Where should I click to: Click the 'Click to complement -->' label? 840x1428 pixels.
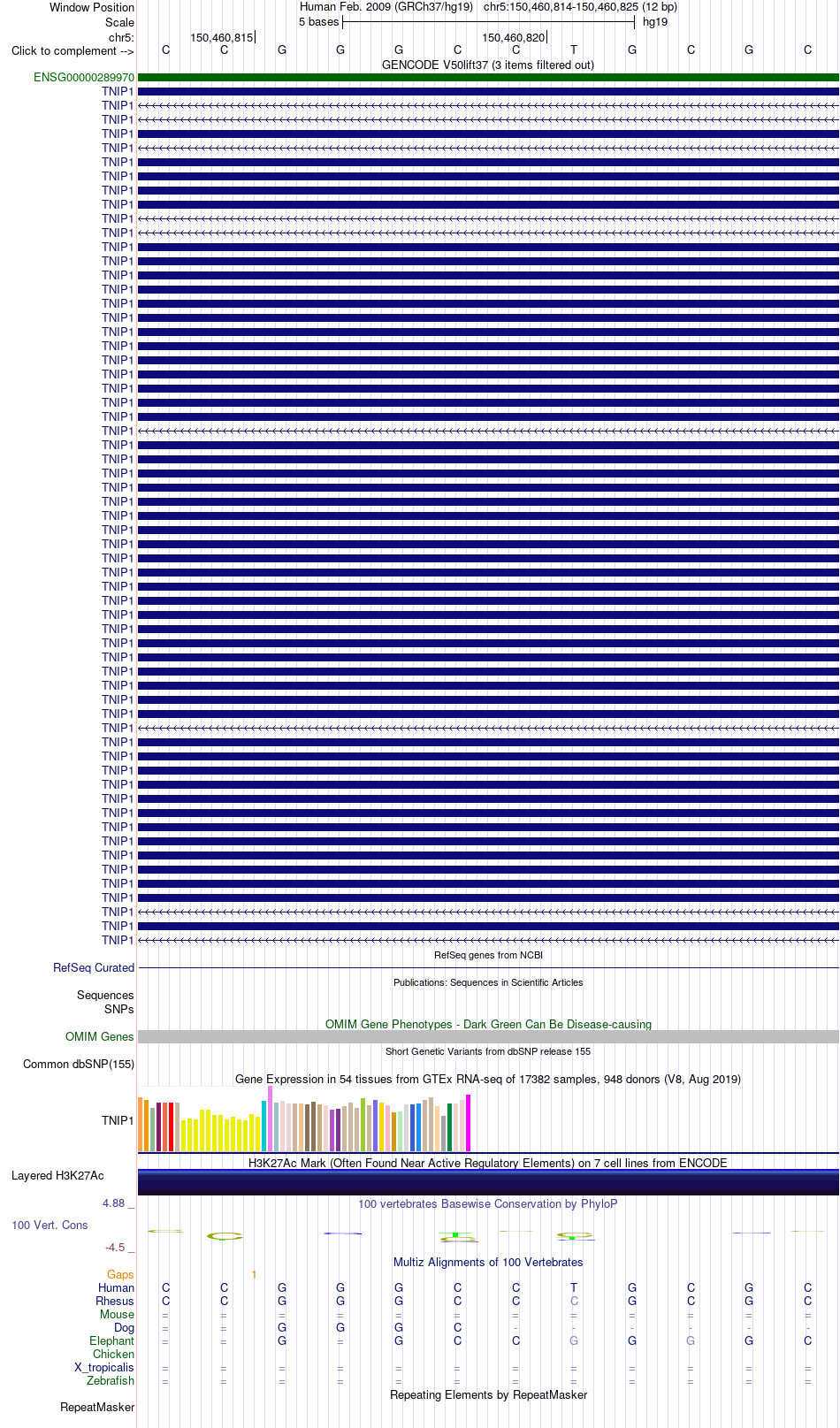(x=73, y=50)
